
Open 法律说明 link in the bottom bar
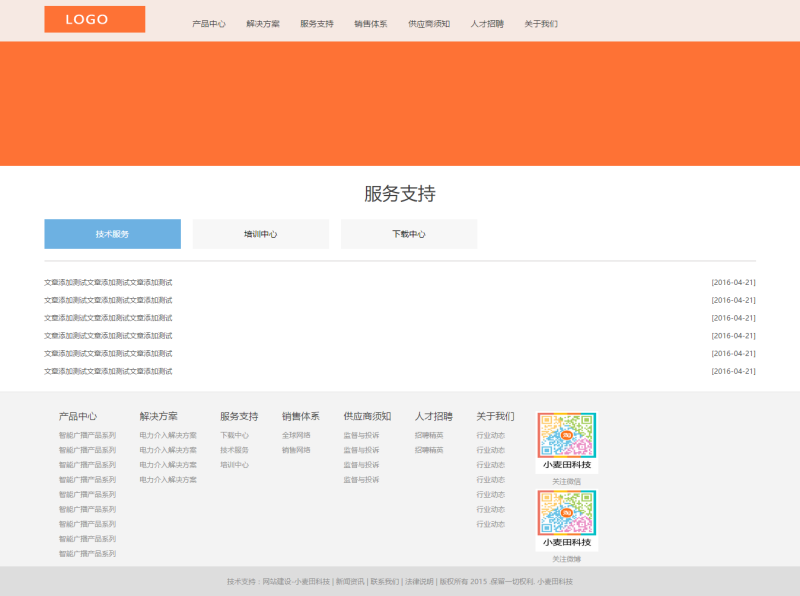pyautogui.click(x=419, y=582)
